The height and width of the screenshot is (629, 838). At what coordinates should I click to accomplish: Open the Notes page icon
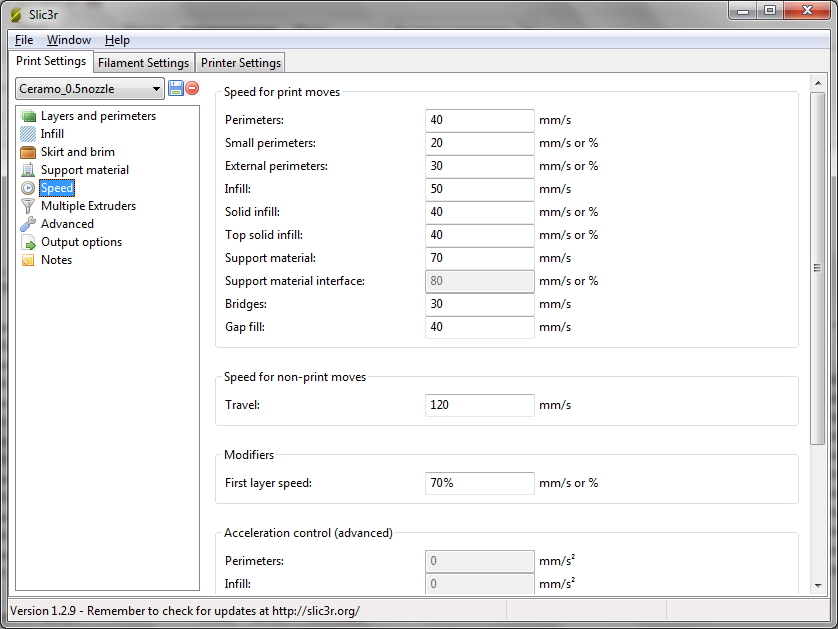click(x=28, y=260)
